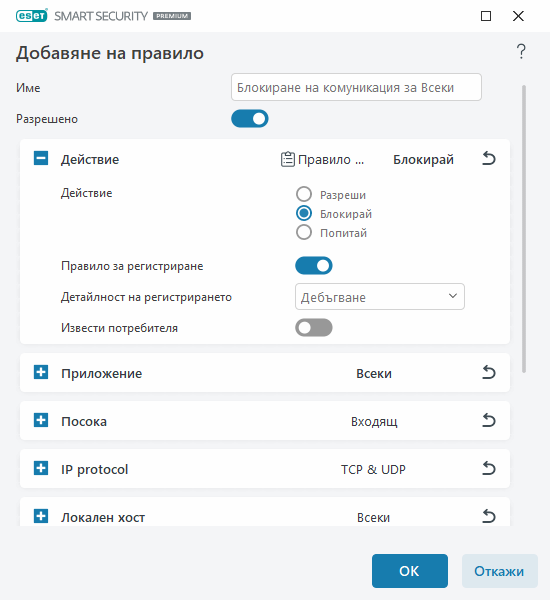
Task: Disable the Правило за регистриране switch
Action: pos(313,266)
